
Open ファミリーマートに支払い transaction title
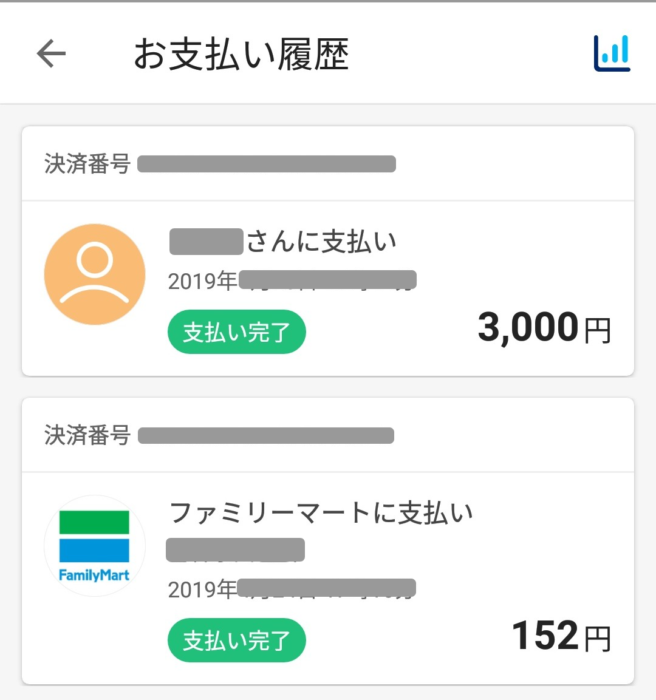(x=321, y=512)
